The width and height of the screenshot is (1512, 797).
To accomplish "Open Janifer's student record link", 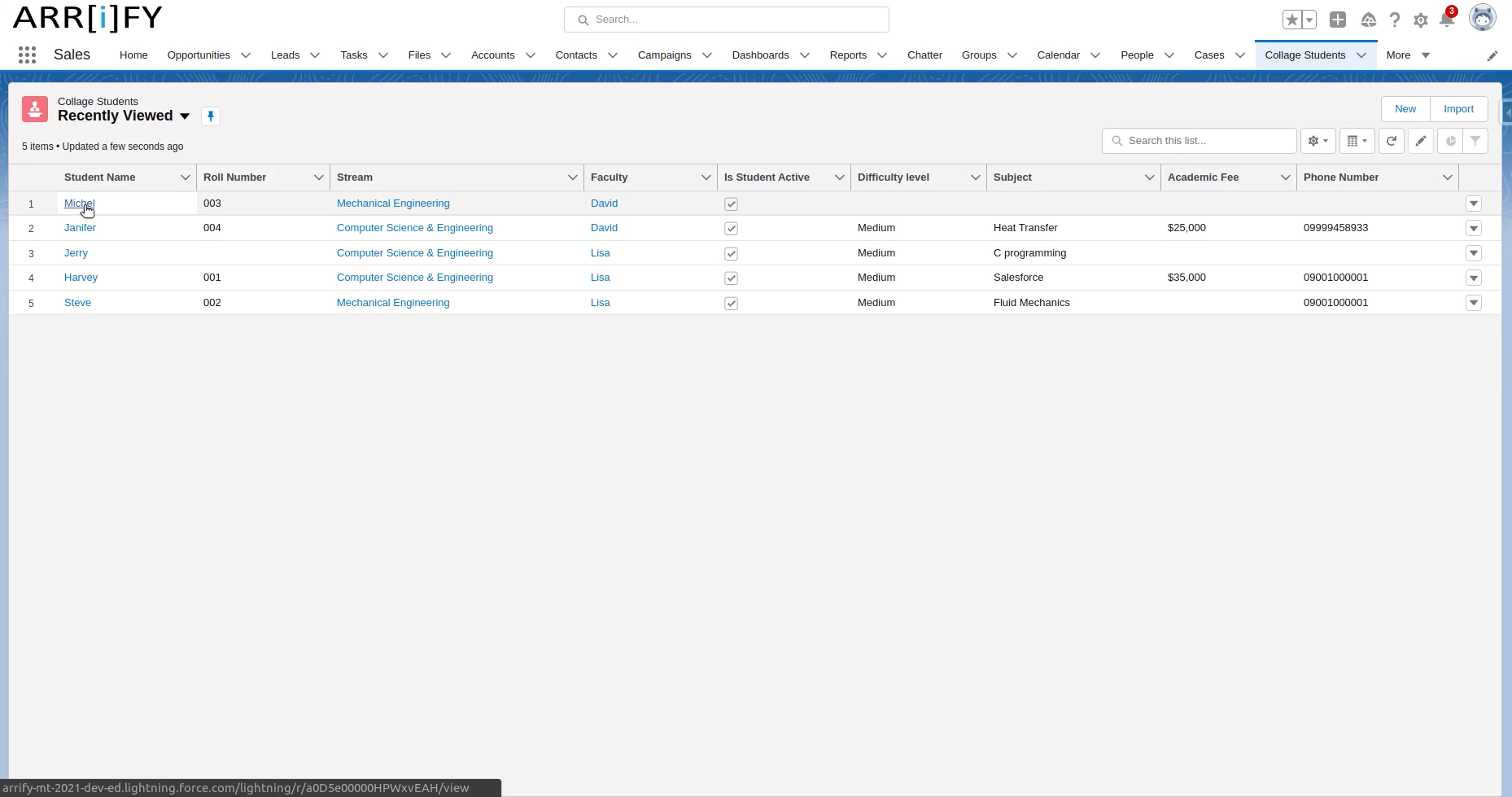I will 80,228.
